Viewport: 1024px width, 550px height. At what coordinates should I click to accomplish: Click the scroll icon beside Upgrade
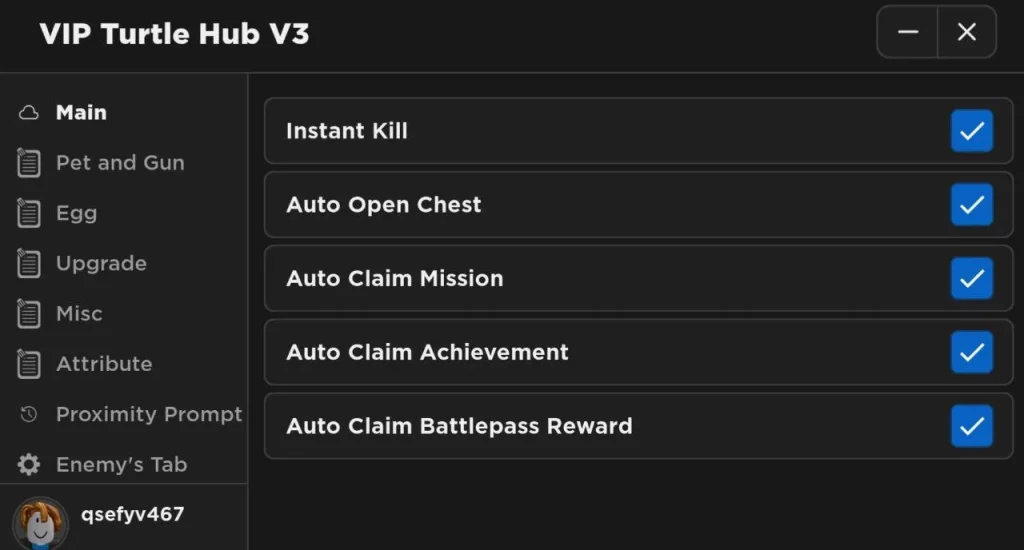coord(29,264)
